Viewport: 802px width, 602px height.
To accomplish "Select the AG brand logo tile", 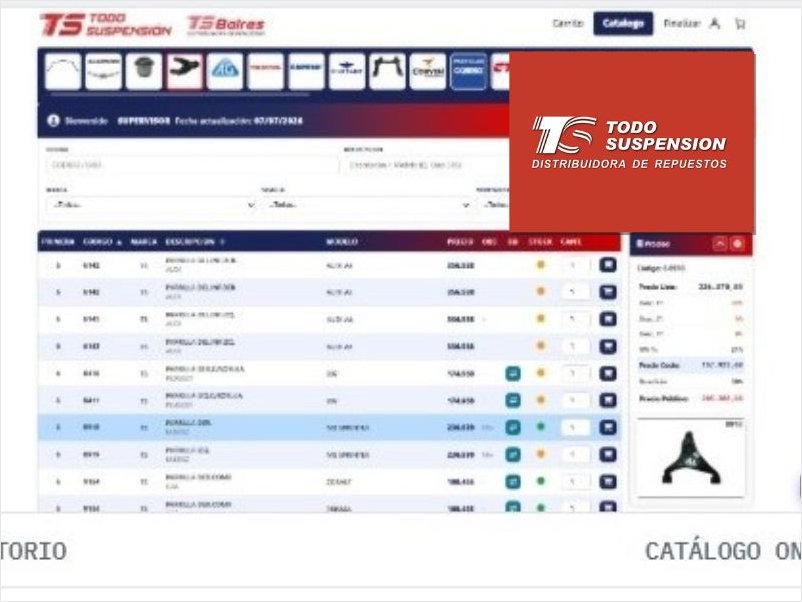I will (x=225, y=71).
